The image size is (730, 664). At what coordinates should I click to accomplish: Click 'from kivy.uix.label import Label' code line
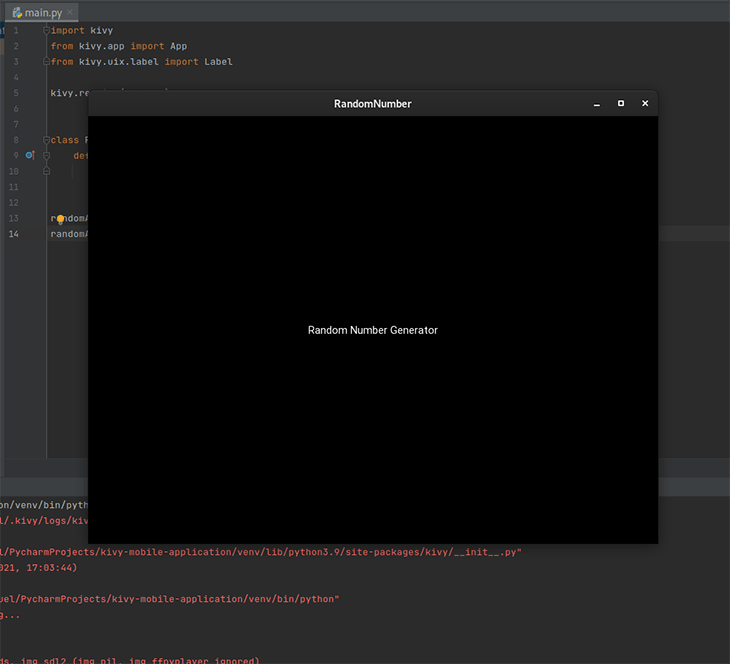(x=142, y=61)
